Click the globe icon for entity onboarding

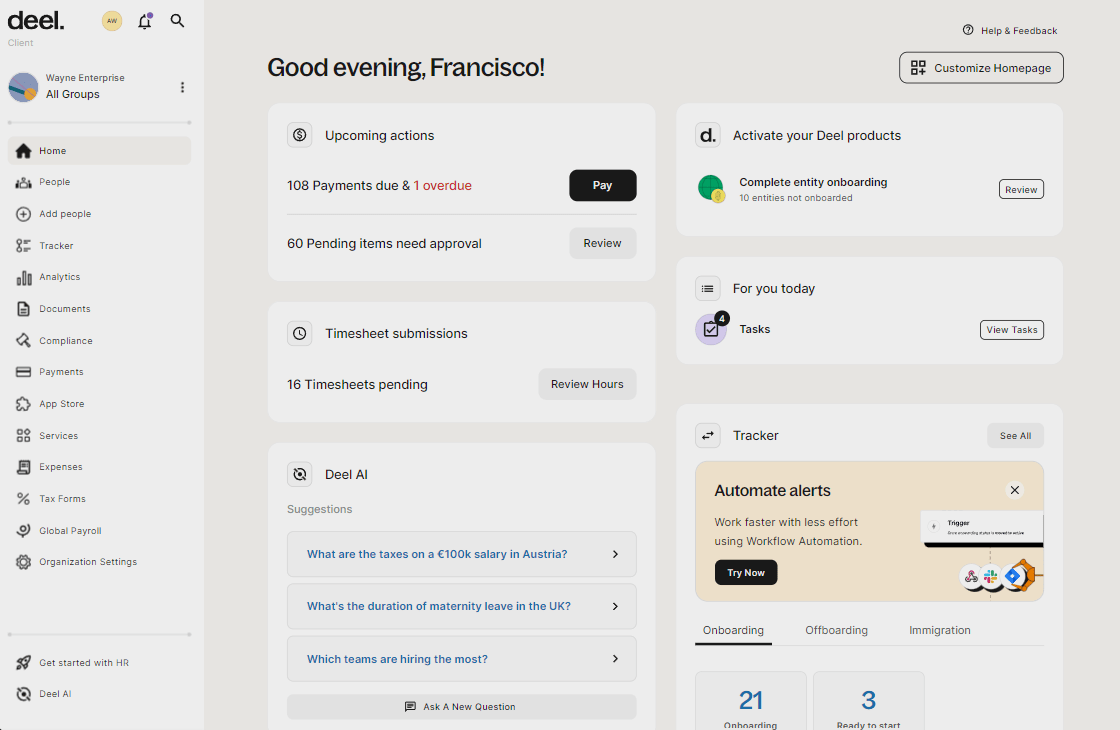[x=711, y=189]
